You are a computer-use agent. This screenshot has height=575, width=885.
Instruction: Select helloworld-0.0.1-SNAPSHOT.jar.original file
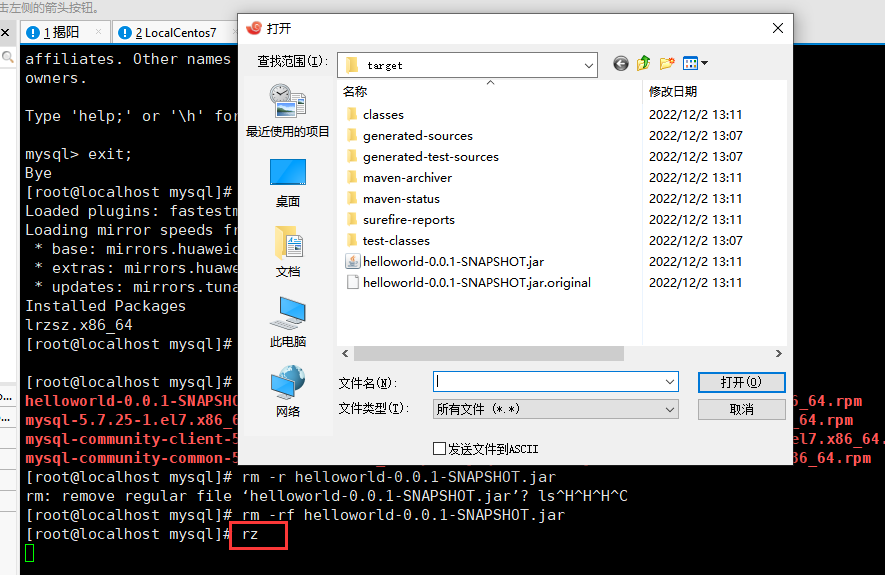(468, 282)
